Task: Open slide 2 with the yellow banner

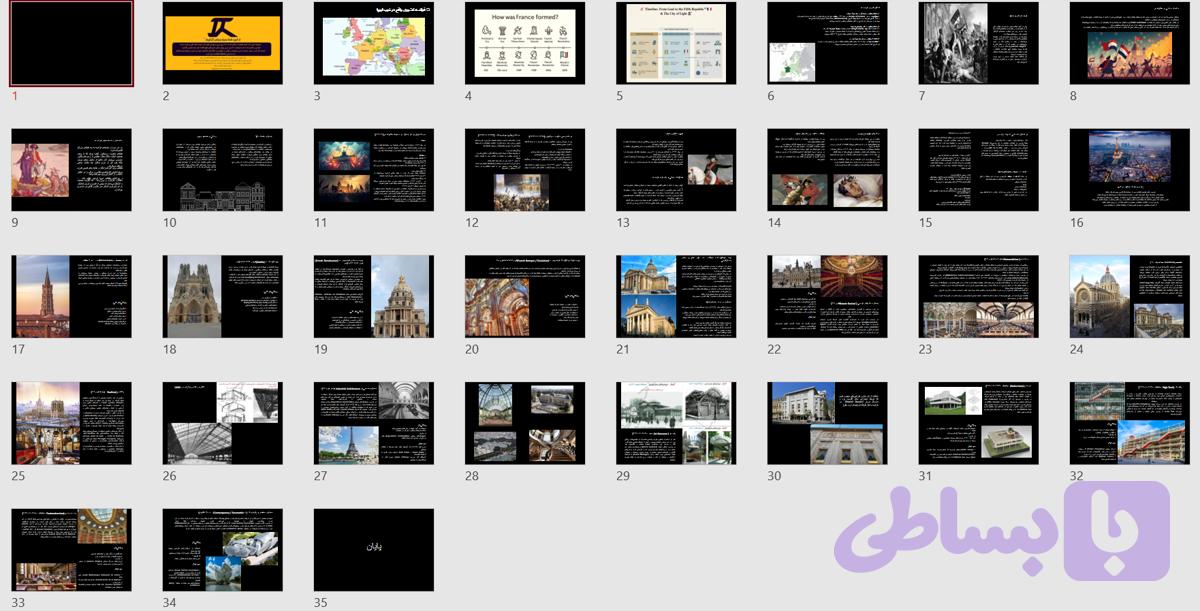Action: [223, 43]
